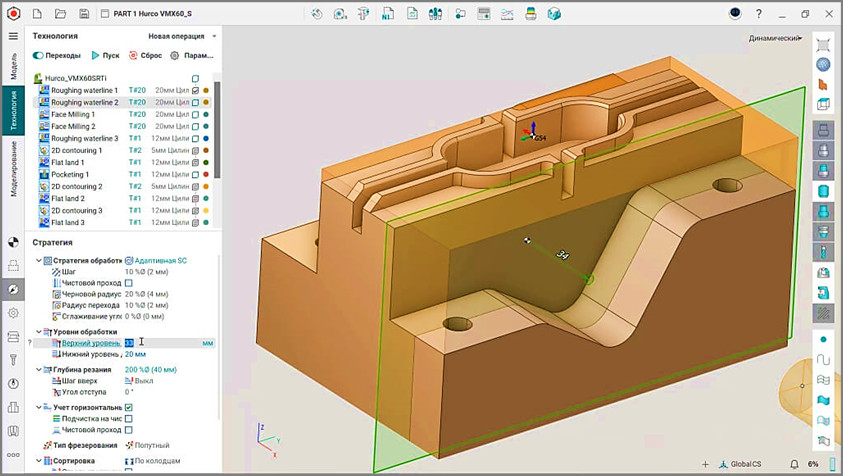
Task: Click the notification bell in the status bar
Action: tap(794, 464)
